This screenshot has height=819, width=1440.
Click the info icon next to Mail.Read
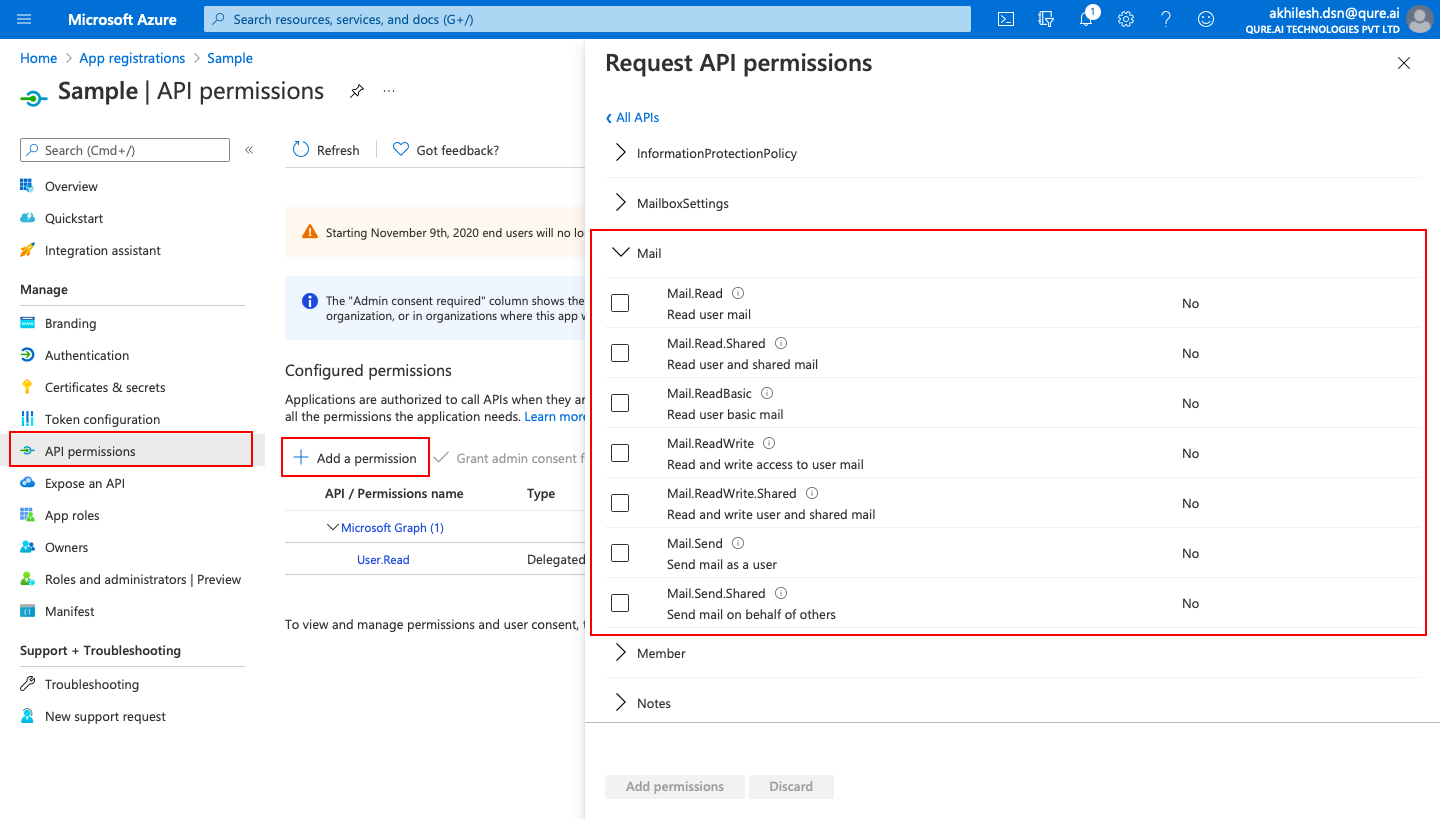click(x=738, y=293)
